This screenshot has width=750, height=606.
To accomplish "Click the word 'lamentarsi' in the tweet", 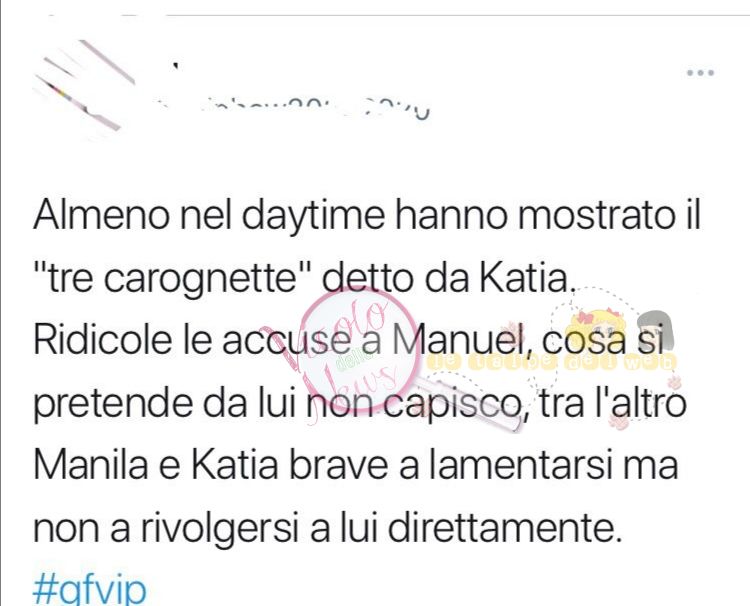I will pos(518,465).
